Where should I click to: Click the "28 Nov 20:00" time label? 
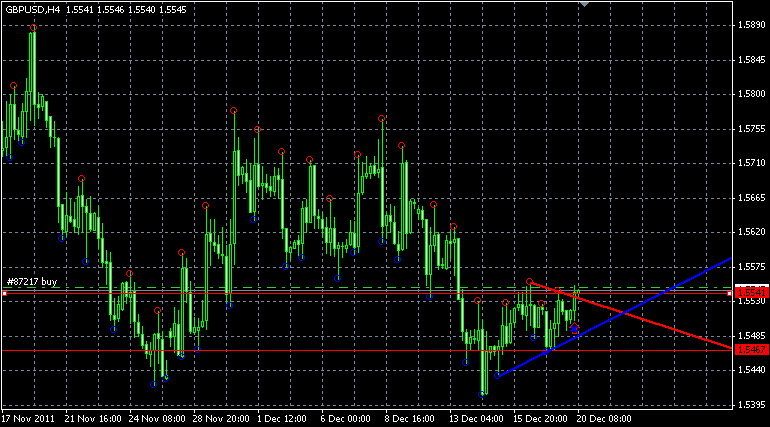tap(221, 419)
